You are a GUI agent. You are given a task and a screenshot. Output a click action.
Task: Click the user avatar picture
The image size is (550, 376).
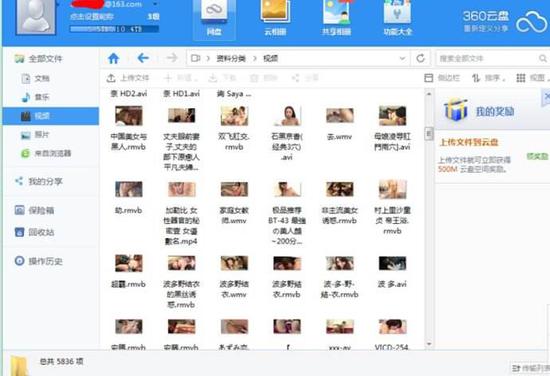pos(36,16)
